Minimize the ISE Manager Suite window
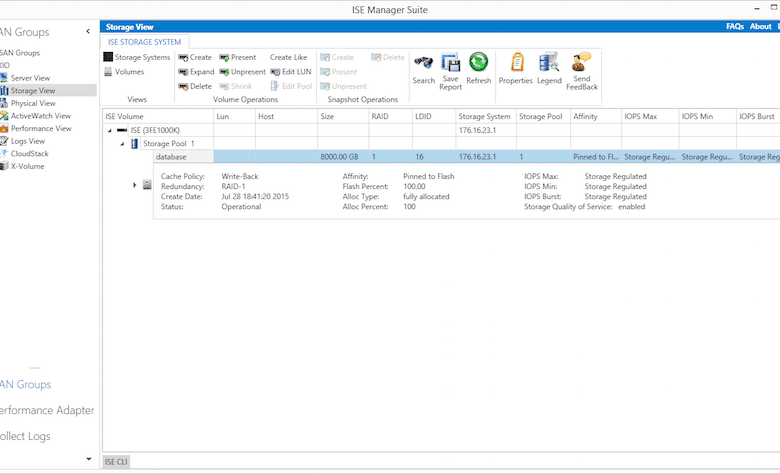 (x=757, y=8)
